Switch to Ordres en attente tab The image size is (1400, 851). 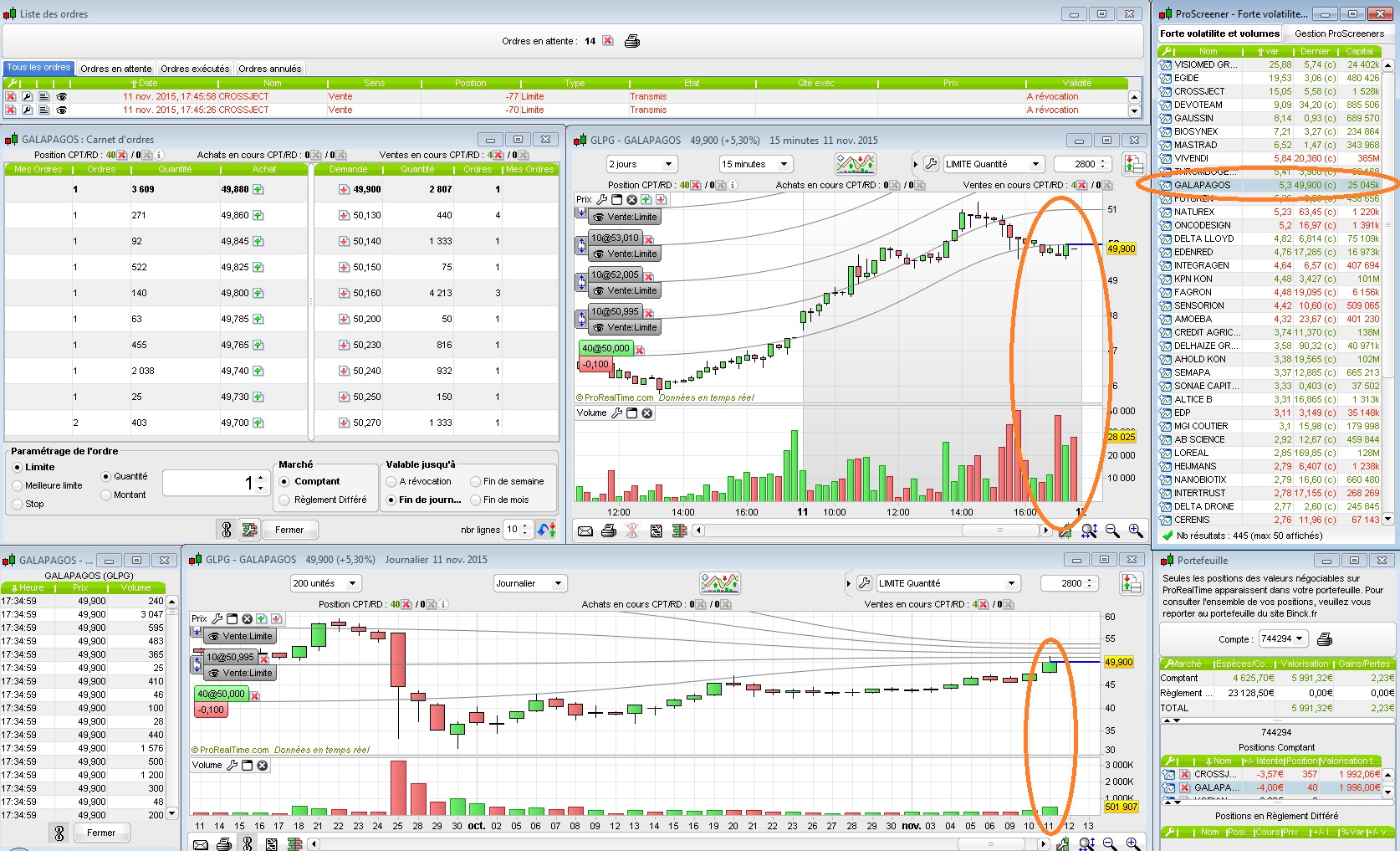click(x=116, y=69)
